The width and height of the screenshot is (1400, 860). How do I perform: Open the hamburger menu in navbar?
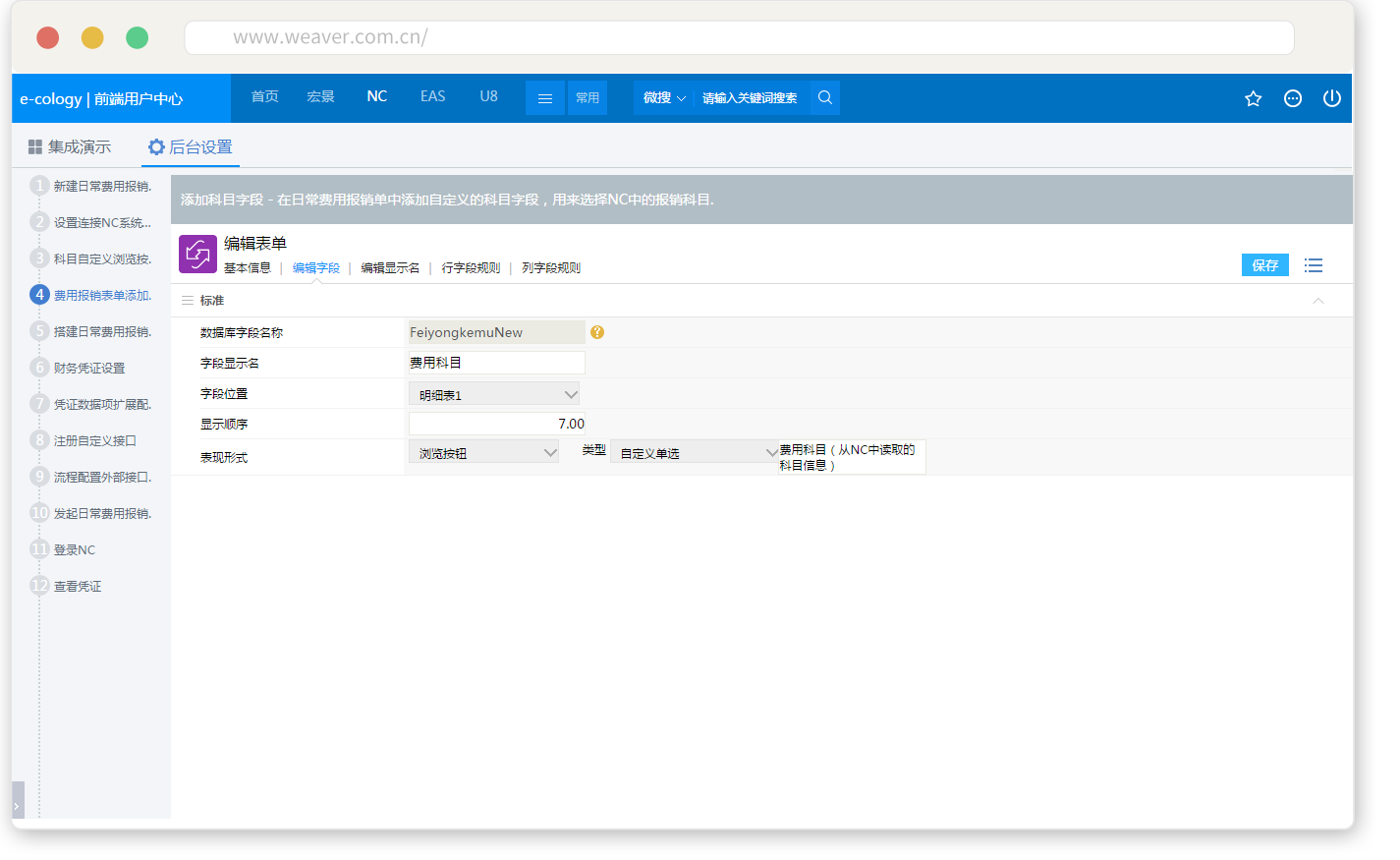click(x=545, y=98)
